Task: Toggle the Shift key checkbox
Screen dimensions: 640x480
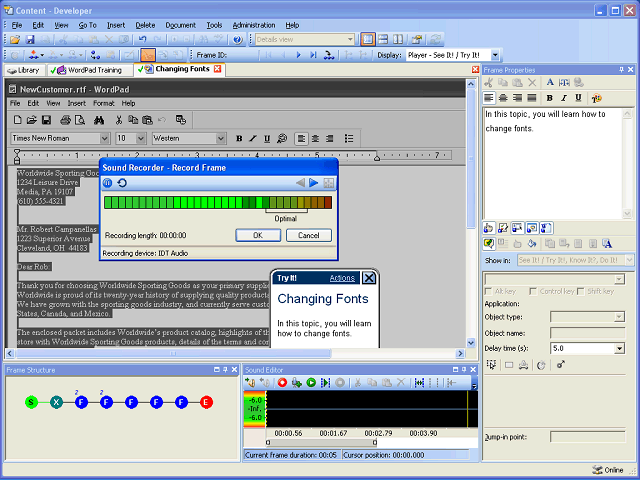Action: pos(581,291)
